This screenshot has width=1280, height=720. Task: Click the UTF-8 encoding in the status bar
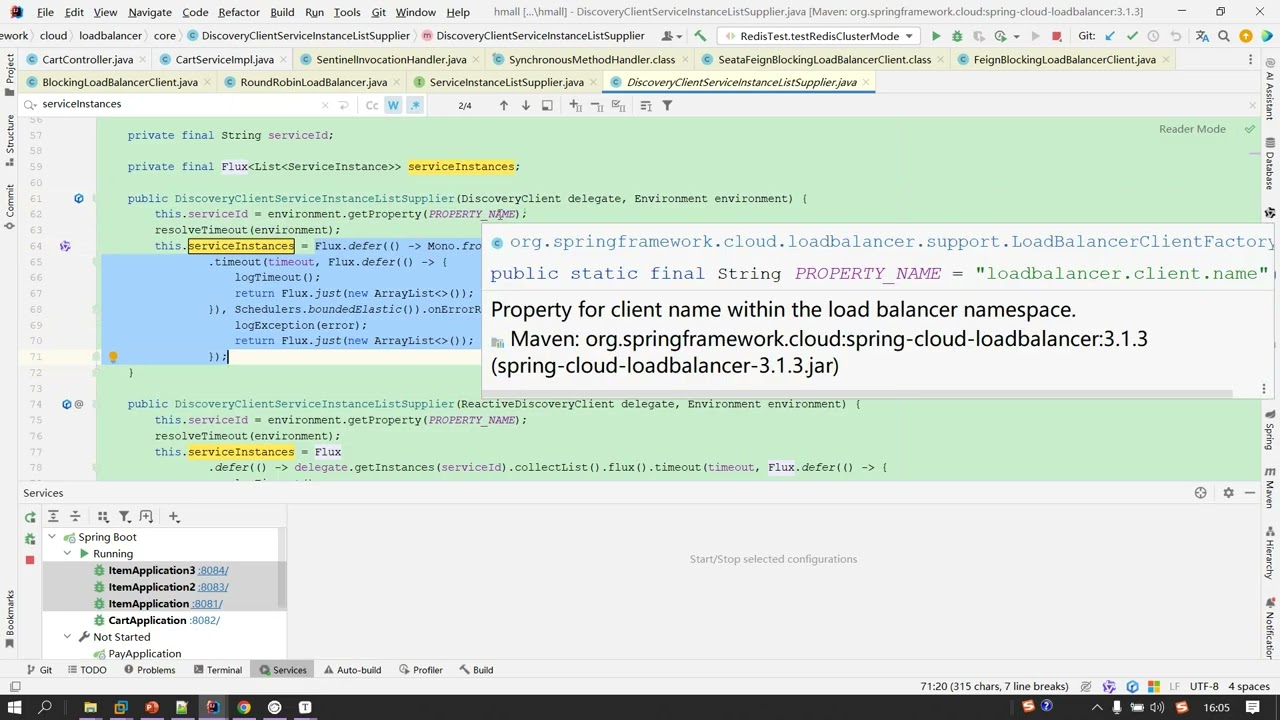coord(1204,687)
